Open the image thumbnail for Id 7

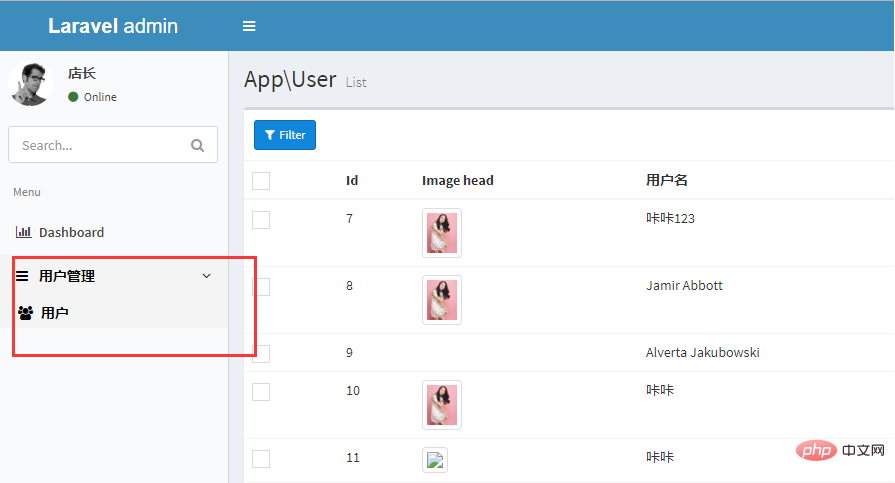pos(442,233)
